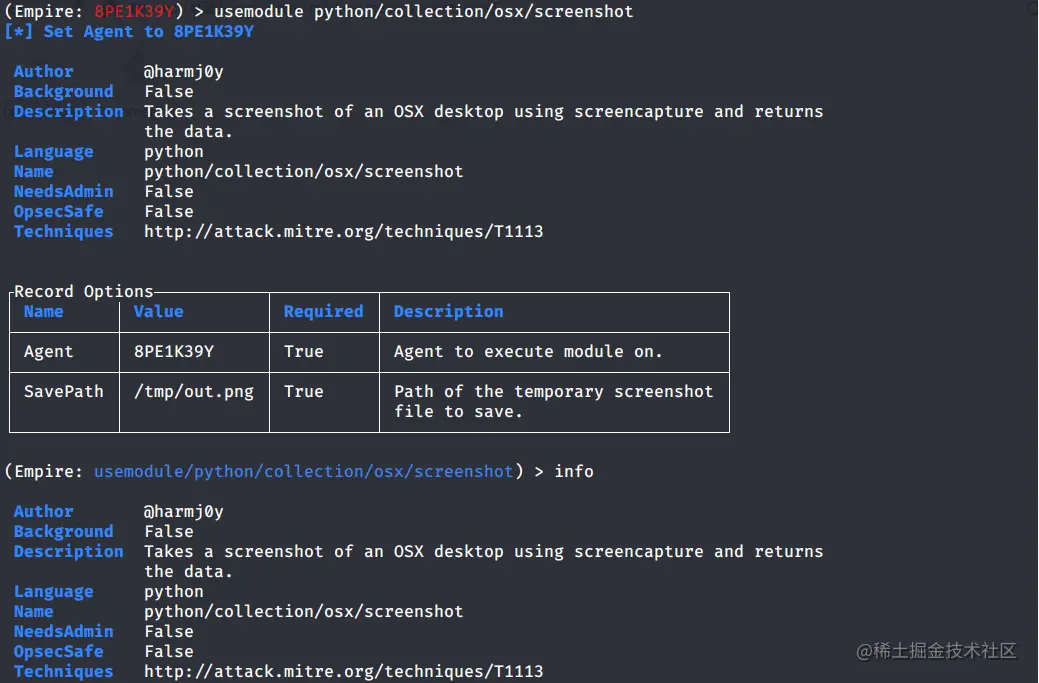Click the second OpsecSafe label near bottom
This screenshot has height=683, width=1039.
point(58,651)
